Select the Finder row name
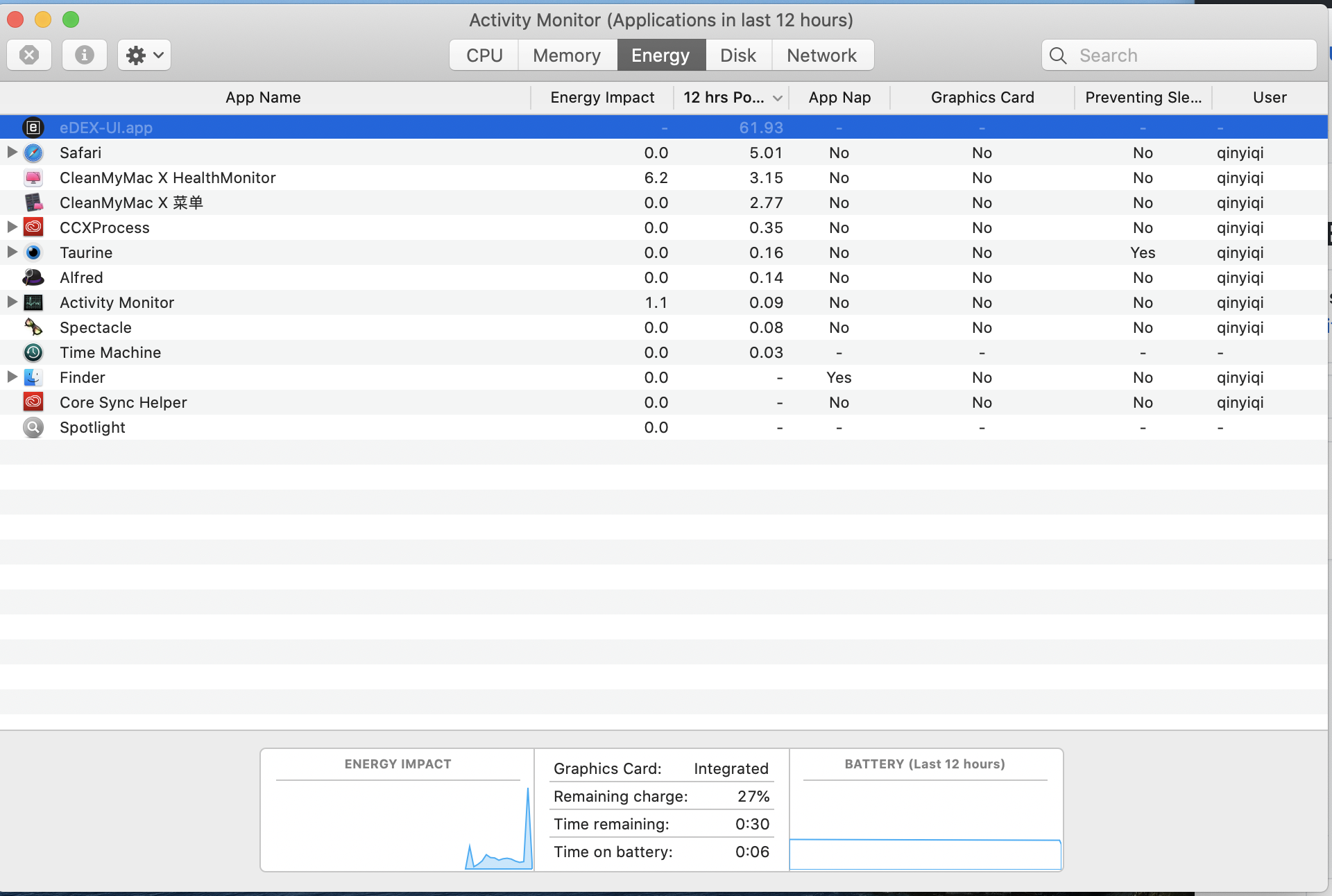 (83, 377)
